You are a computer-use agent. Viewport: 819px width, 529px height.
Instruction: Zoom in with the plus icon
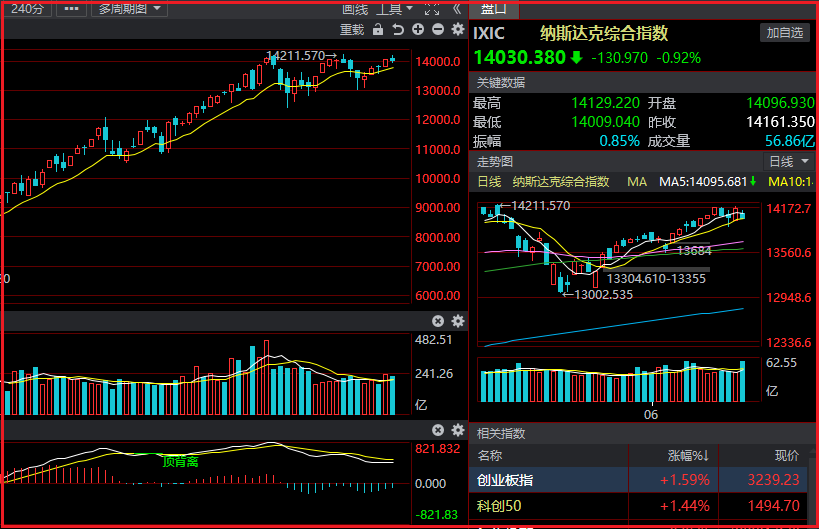coord(418,29)
